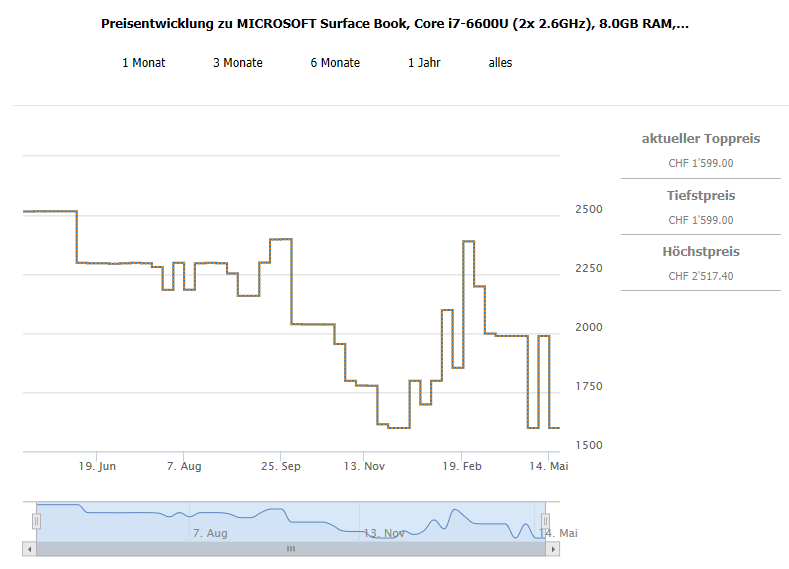The height and width of the screenshot is (569, 789).
Task: Click the price peak near 19. Feb
Action: coord(467,242)
